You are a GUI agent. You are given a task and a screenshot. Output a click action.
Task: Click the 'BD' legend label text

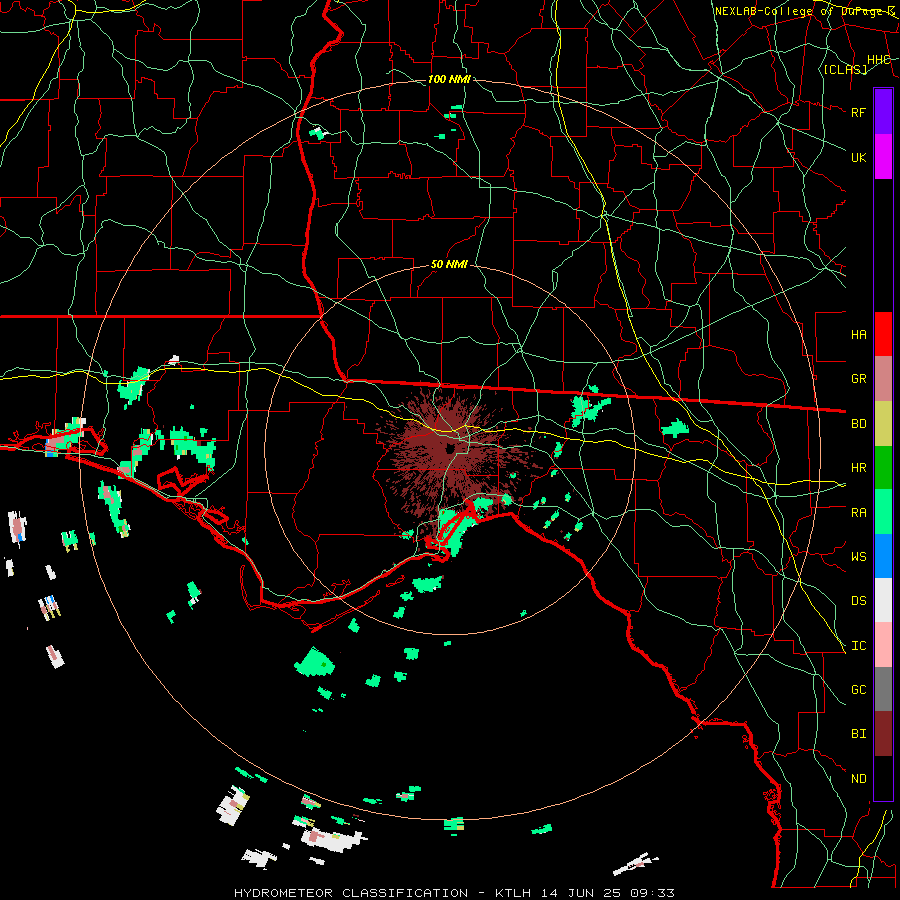(x=858, y=424)
